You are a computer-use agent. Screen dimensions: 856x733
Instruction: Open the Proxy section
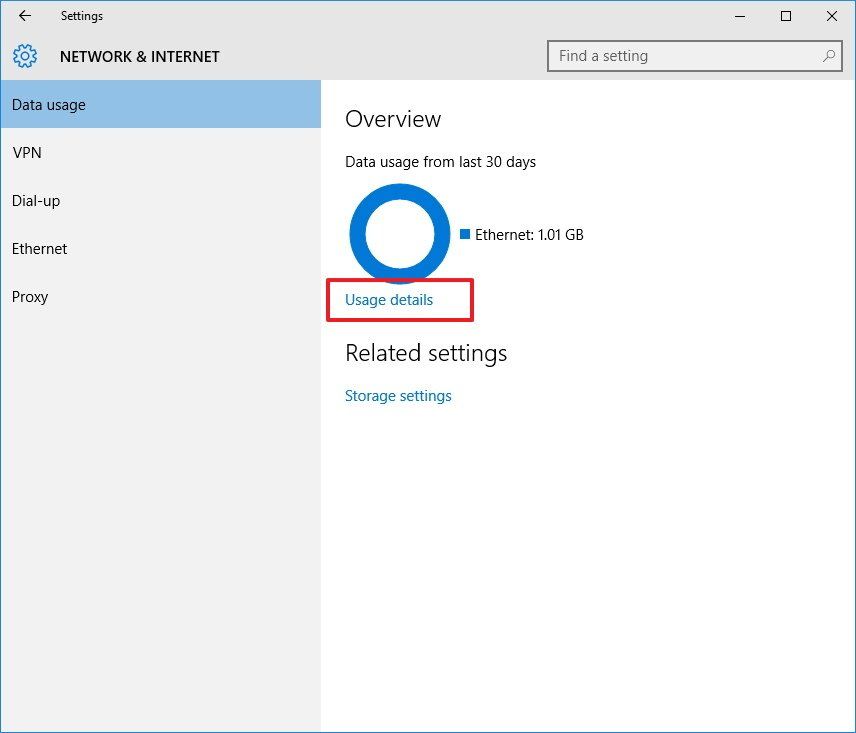(x=30, y=296)
